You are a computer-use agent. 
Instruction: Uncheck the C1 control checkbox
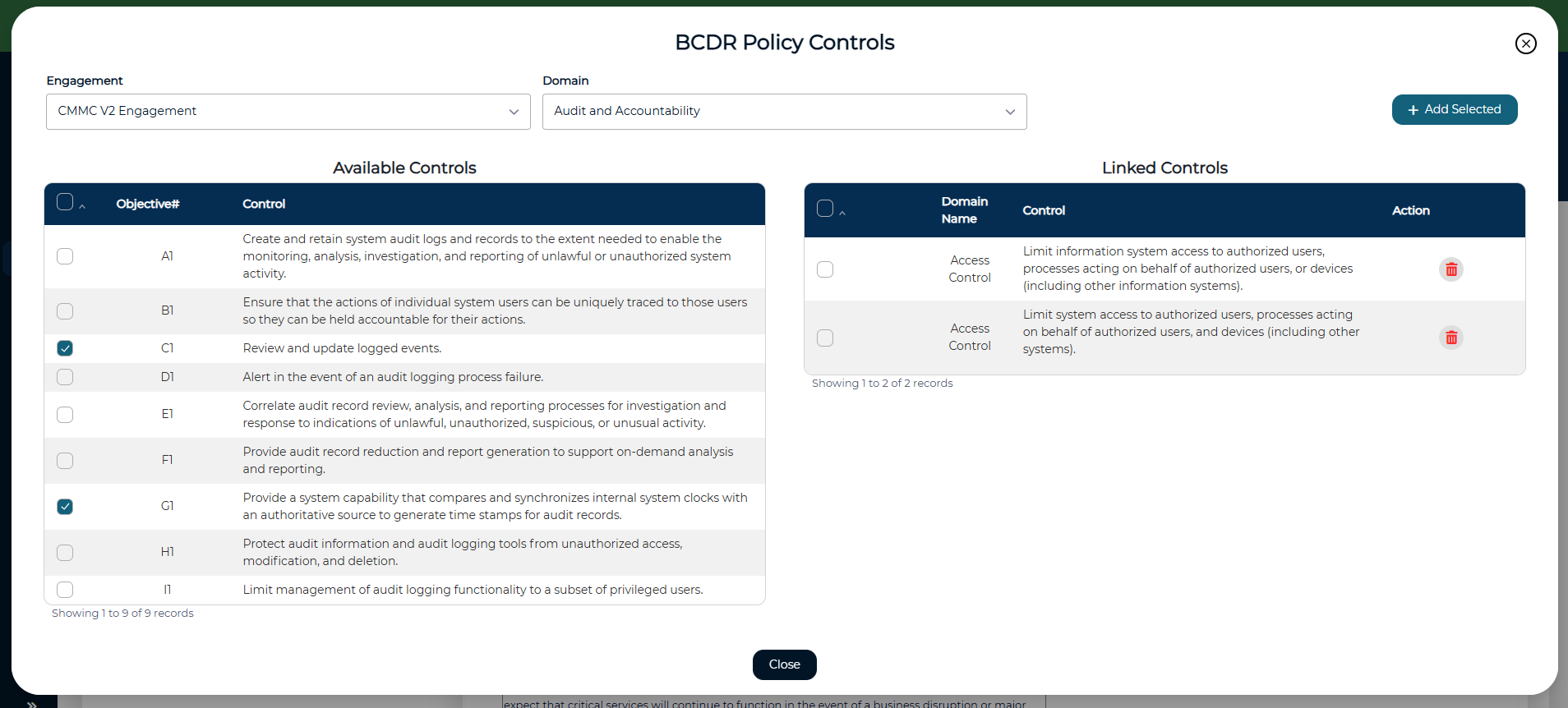pyautogui.click(x=65, y=348)
